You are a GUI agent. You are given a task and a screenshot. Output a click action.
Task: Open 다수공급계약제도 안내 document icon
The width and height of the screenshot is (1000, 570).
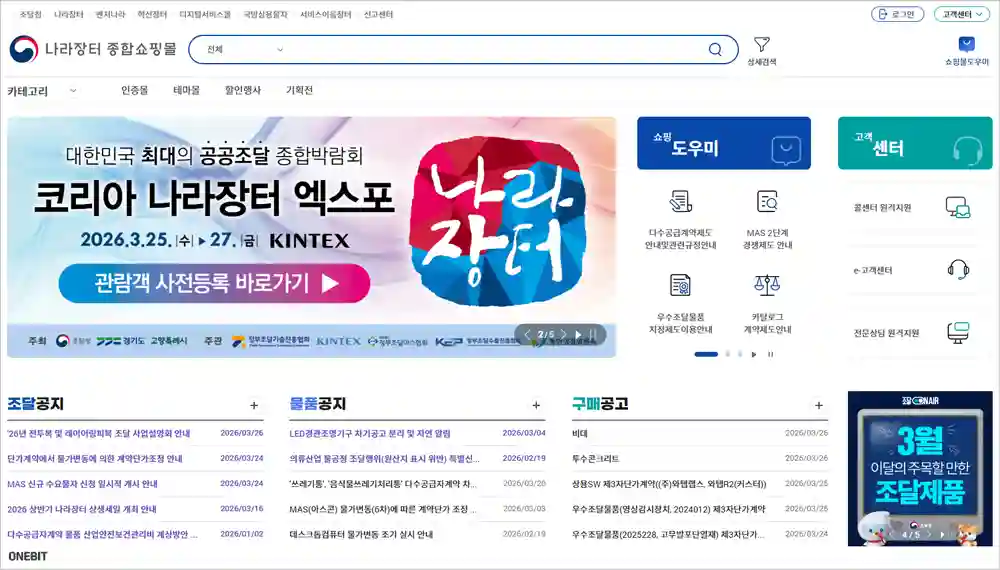click(680, 201)
